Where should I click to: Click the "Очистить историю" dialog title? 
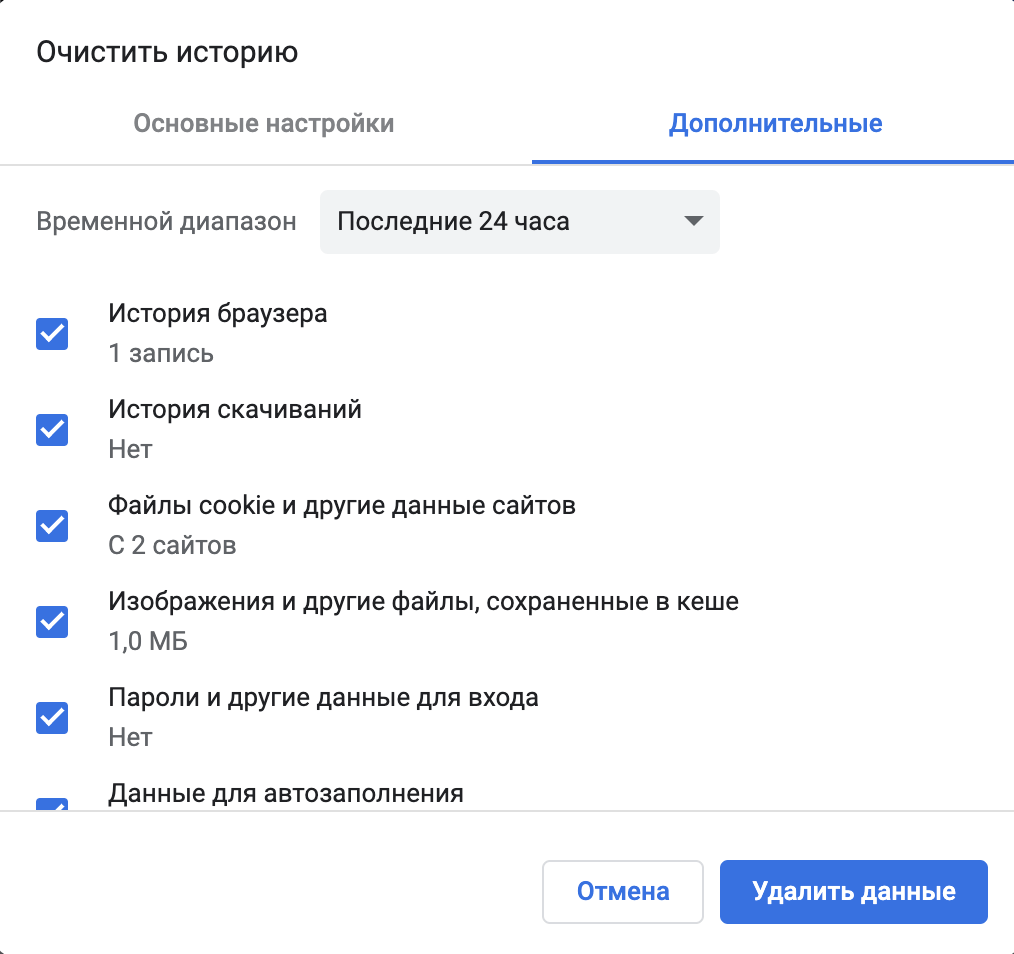pyautogui.click(x=168, y=52)
